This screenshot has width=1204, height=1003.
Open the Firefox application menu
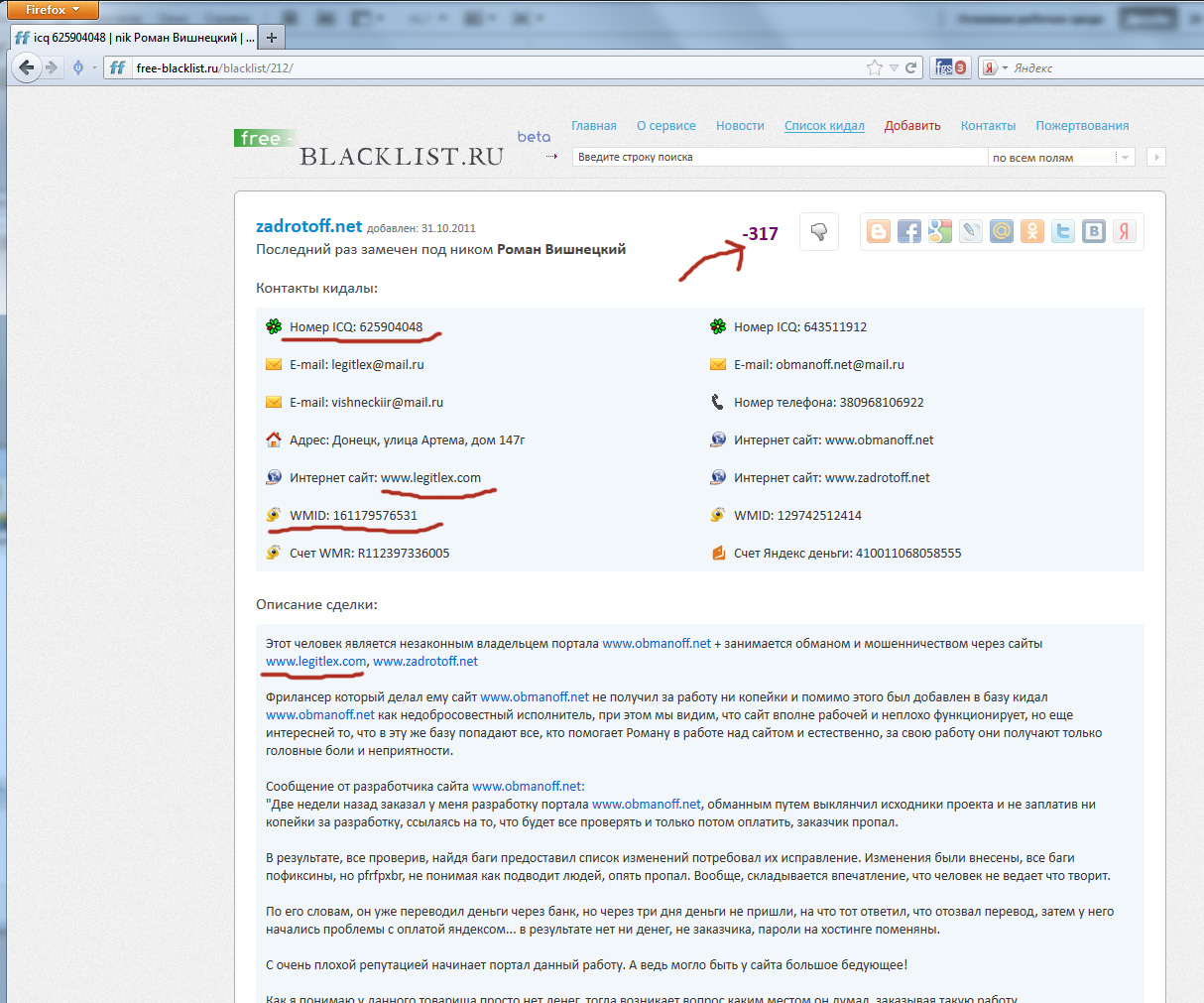click(53, 10)
